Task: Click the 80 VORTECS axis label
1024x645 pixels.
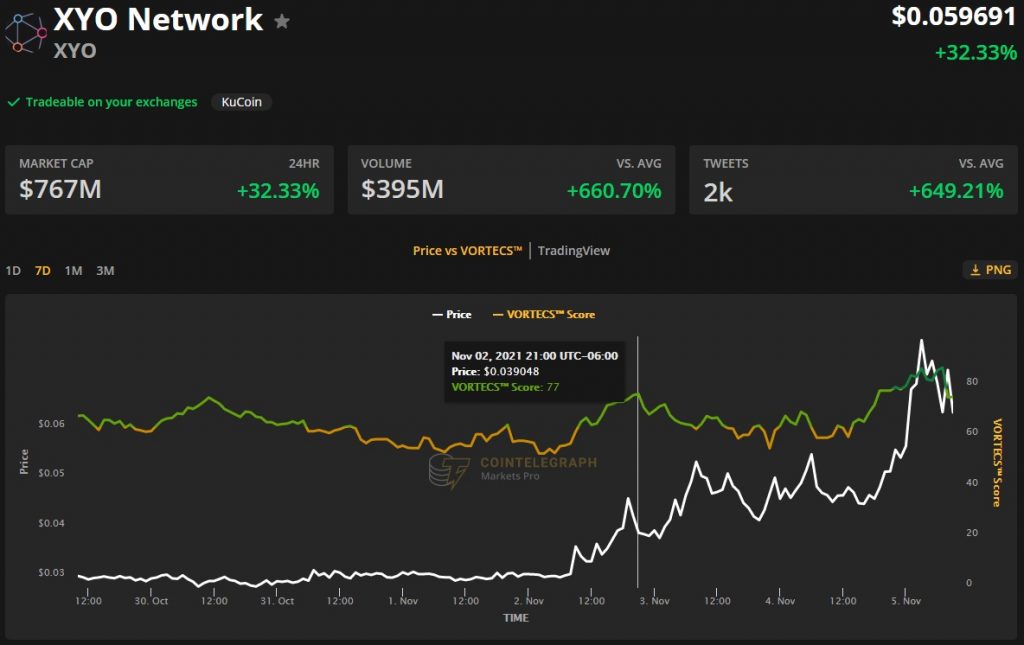Action: point(972,381)
